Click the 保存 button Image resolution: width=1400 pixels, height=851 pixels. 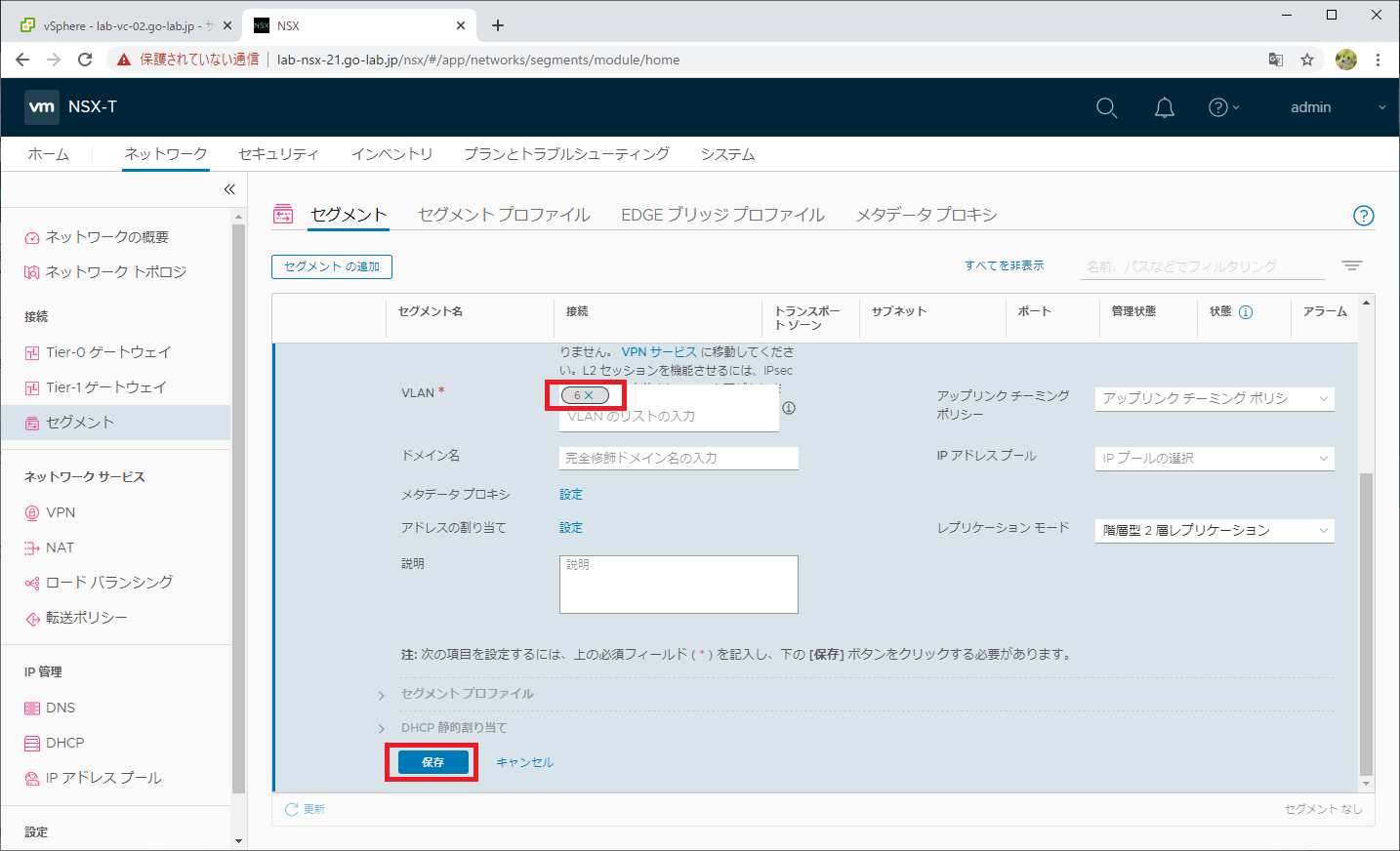432,762
